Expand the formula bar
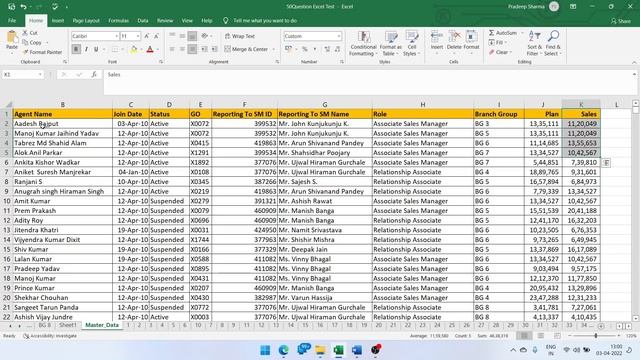Image resolution: width=640 pixels, height=360 pixels. click(x=634, y=74)
